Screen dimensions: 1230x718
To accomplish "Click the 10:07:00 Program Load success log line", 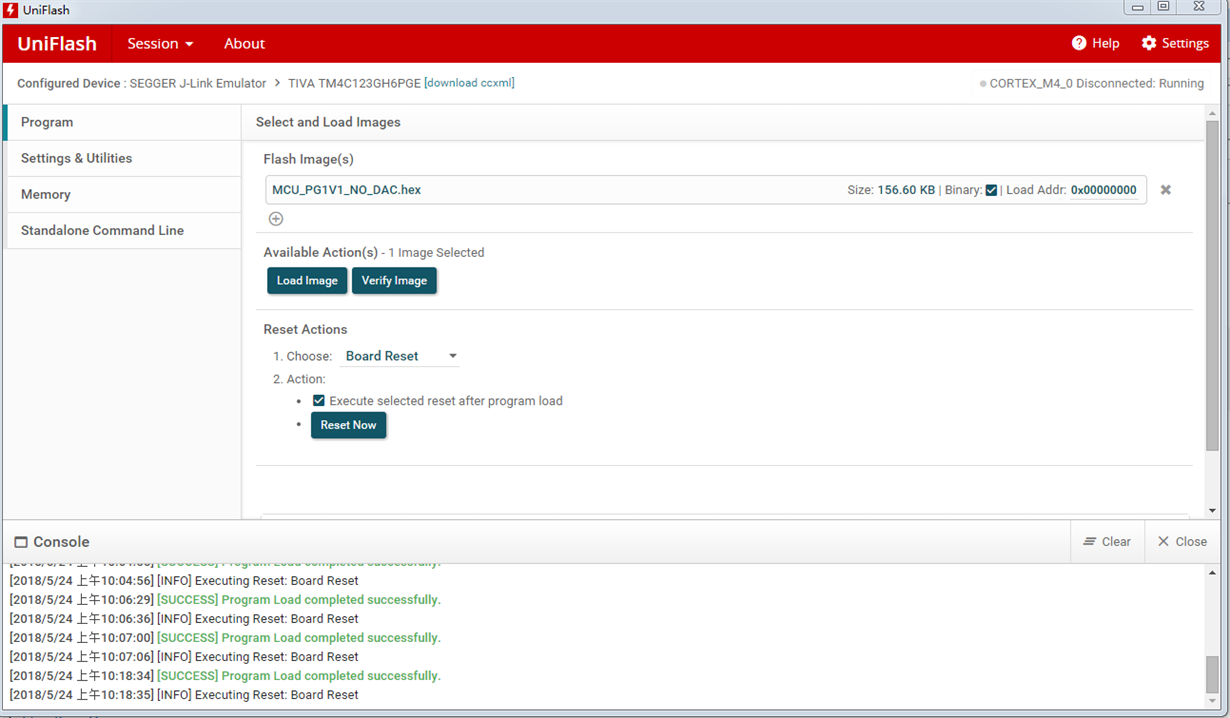I will (x=225, y=638).
